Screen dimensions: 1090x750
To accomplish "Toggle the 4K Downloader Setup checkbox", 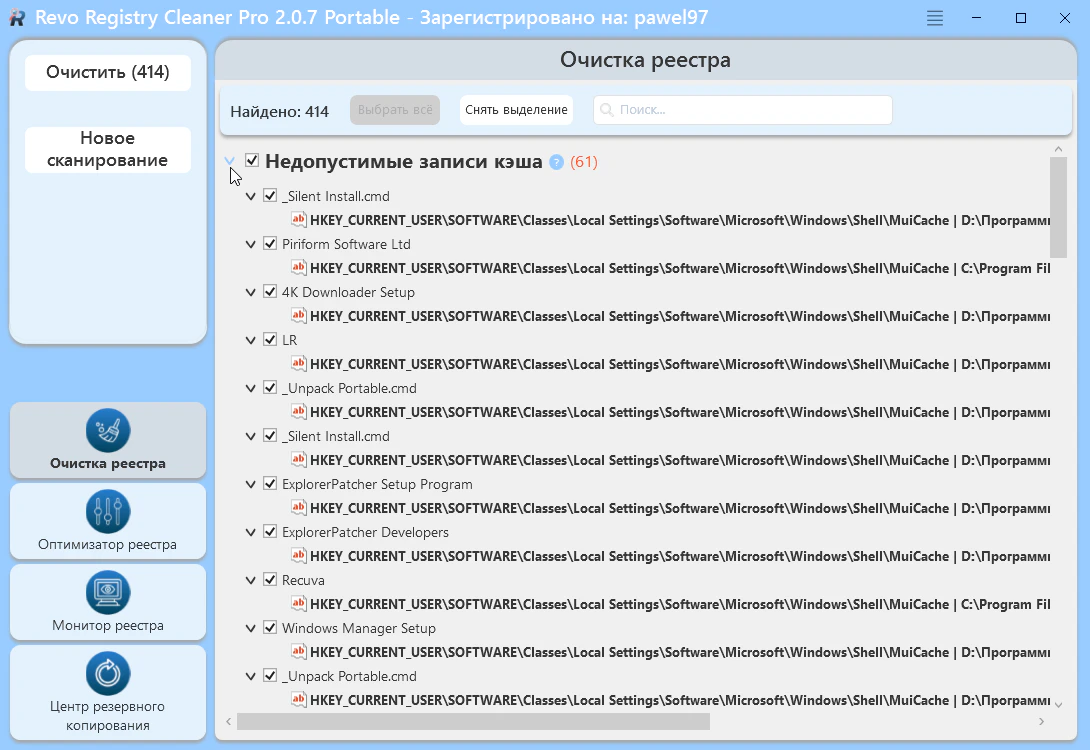I will tap(270, 292).
